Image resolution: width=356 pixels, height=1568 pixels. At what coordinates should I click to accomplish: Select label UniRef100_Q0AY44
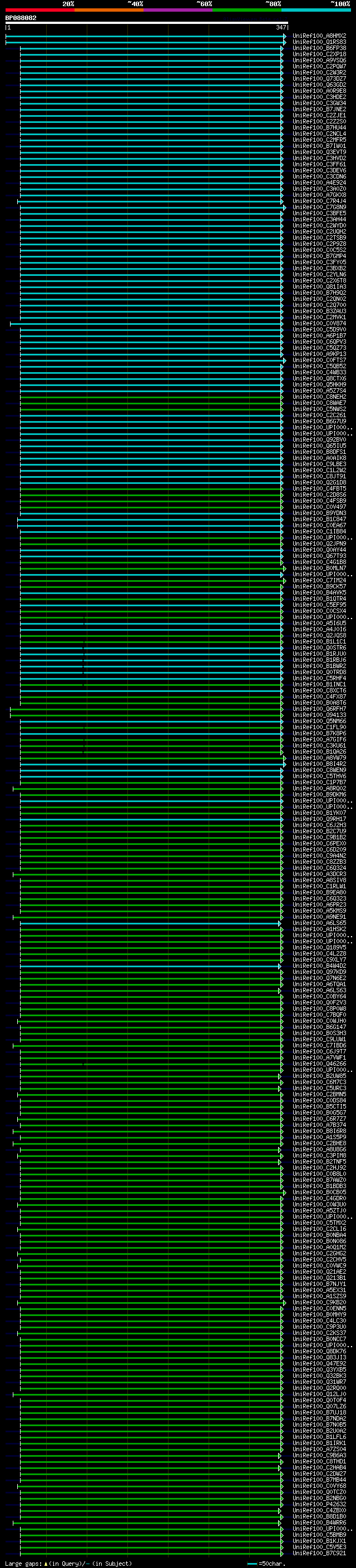(319, 550)
